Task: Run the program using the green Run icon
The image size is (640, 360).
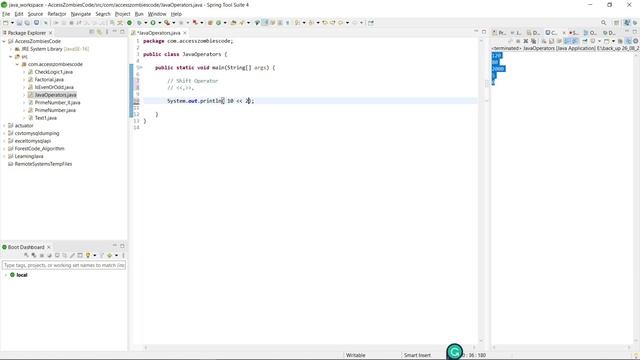Action: pos(153,23)
